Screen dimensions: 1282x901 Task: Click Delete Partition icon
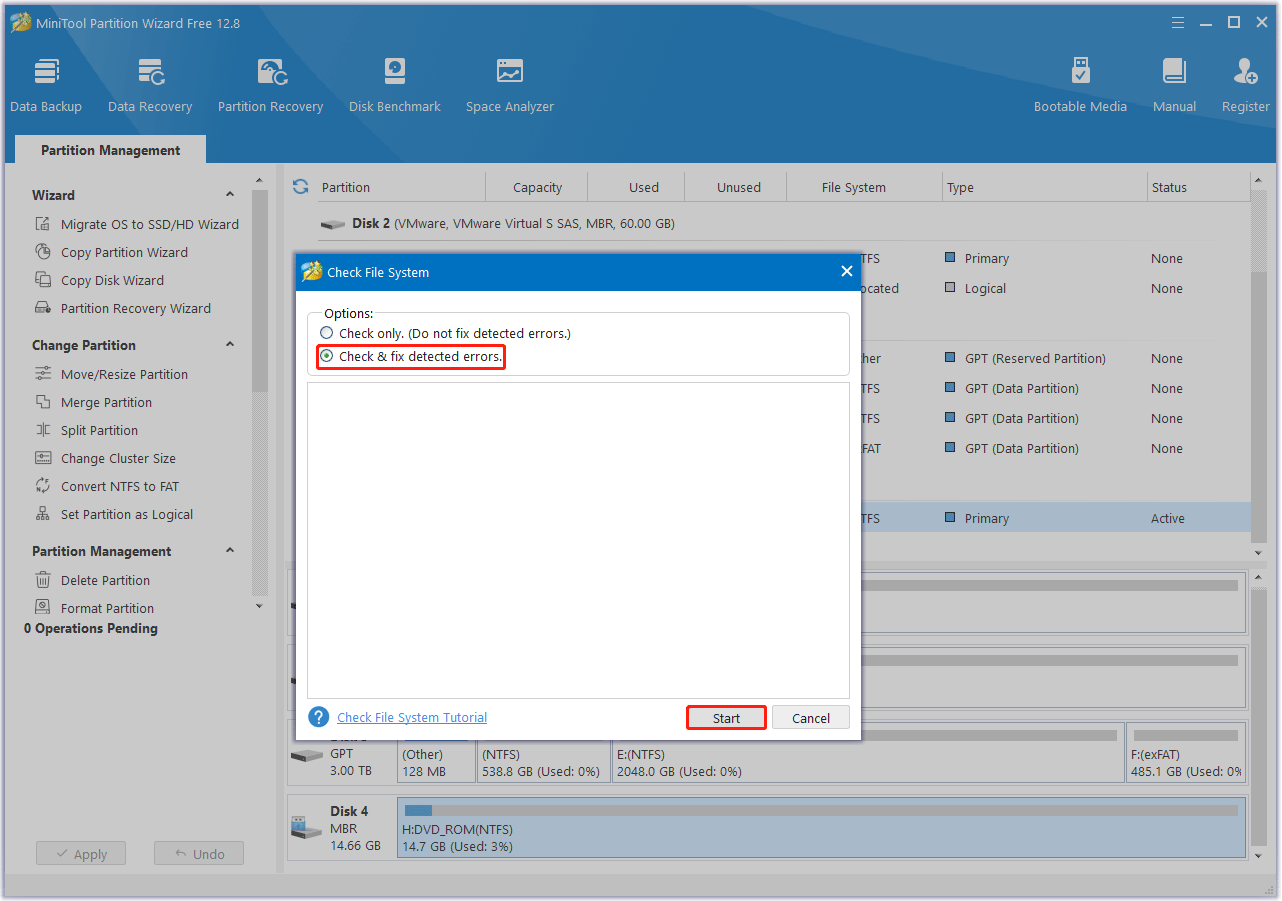[43, 580]
